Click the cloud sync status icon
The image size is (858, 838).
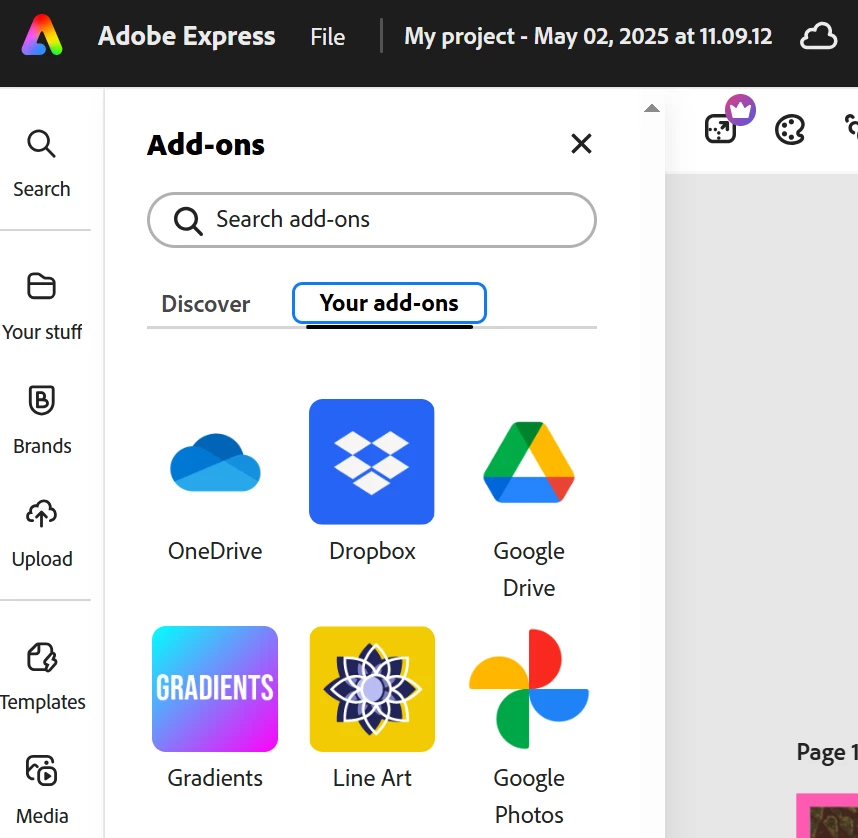click(x=818, y=37)
